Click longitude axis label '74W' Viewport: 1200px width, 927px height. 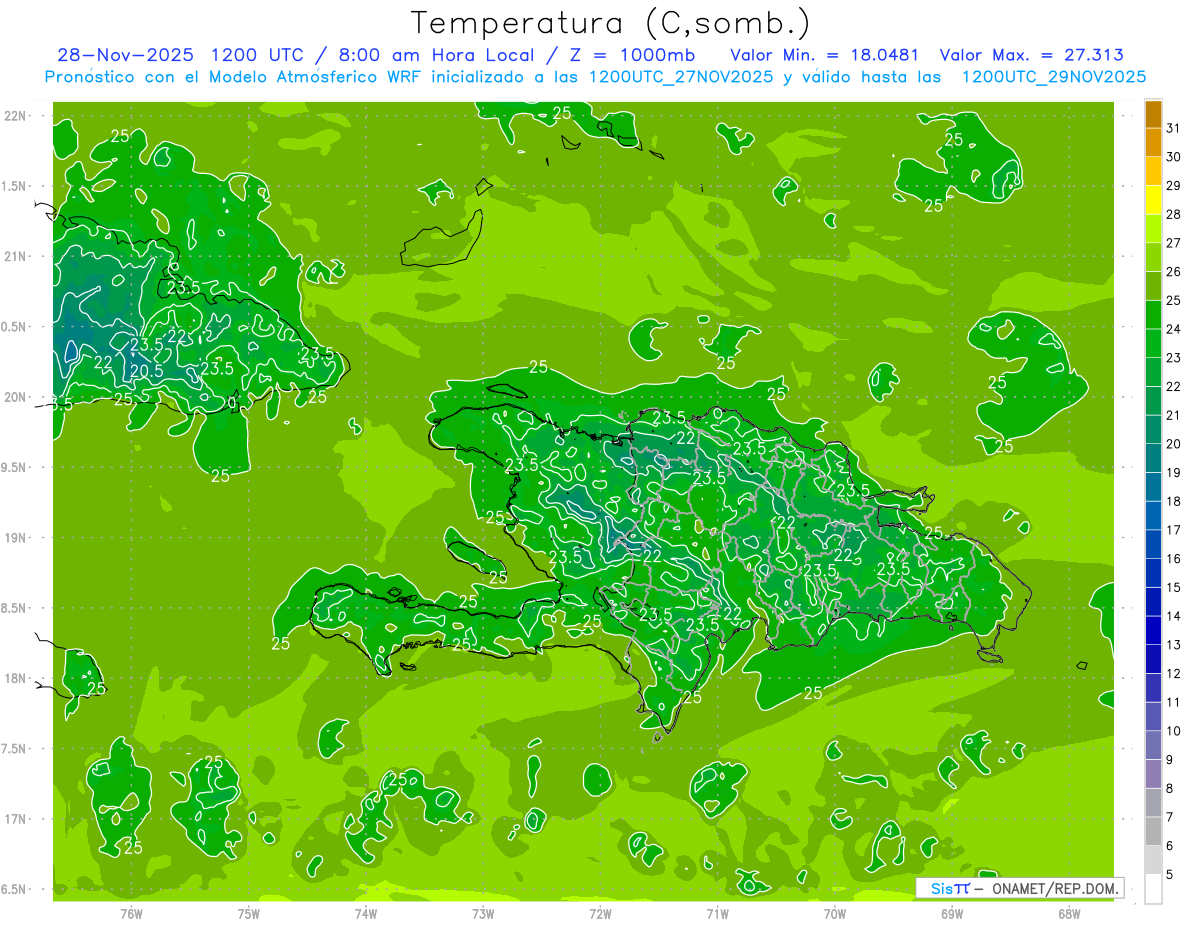point(366,913)
